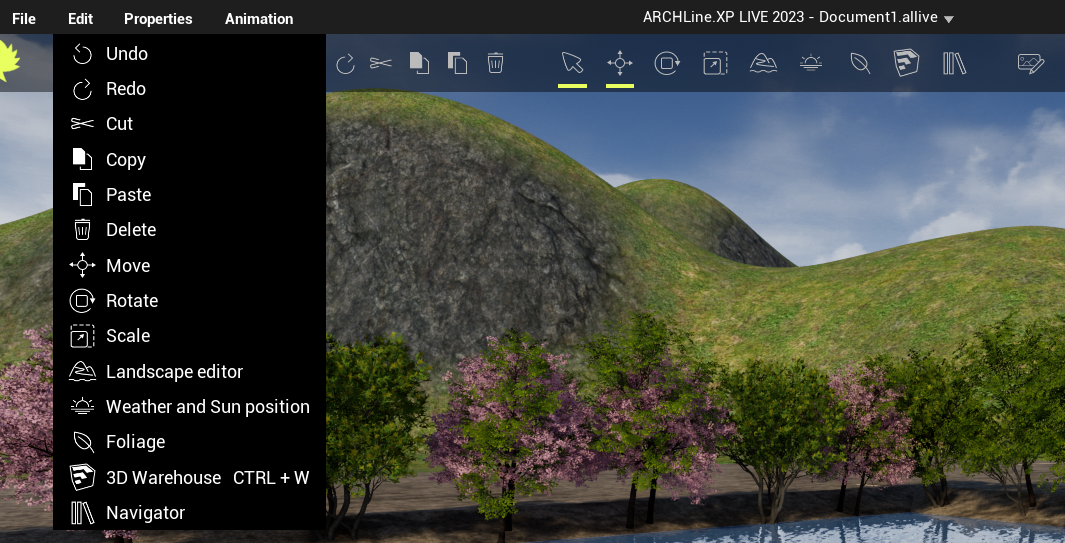This screenshot has width=1065, height=543.
Task: Choose Scale from the Edit menu
Action: point(189,336)
